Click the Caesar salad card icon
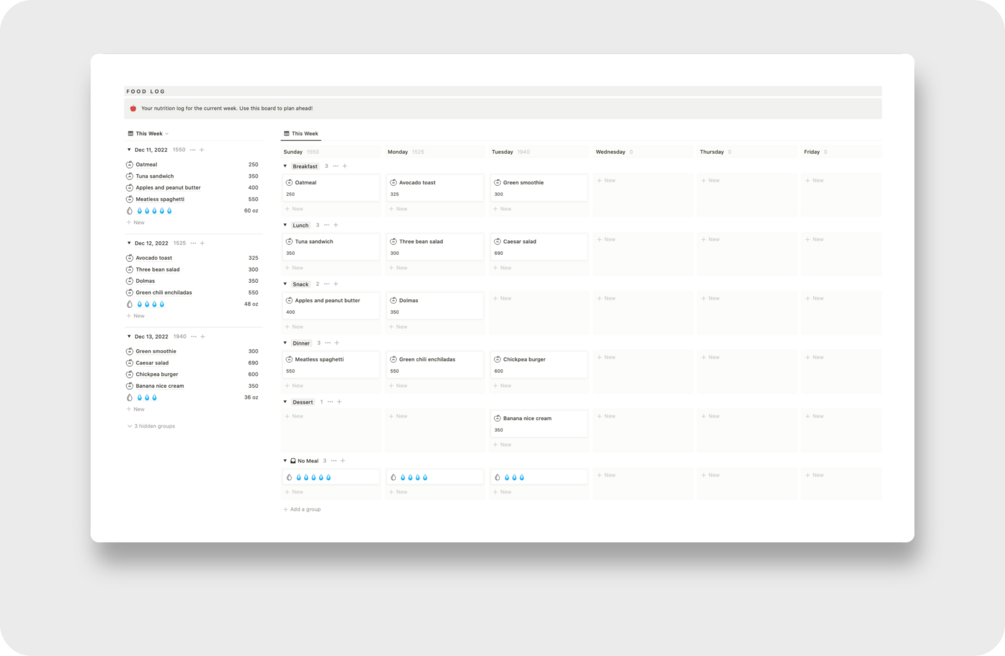 click(497, 242)
